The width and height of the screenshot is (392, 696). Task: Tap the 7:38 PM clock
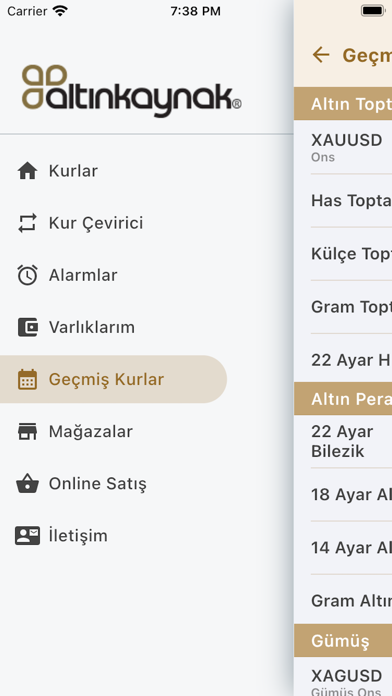click(195, 11)
